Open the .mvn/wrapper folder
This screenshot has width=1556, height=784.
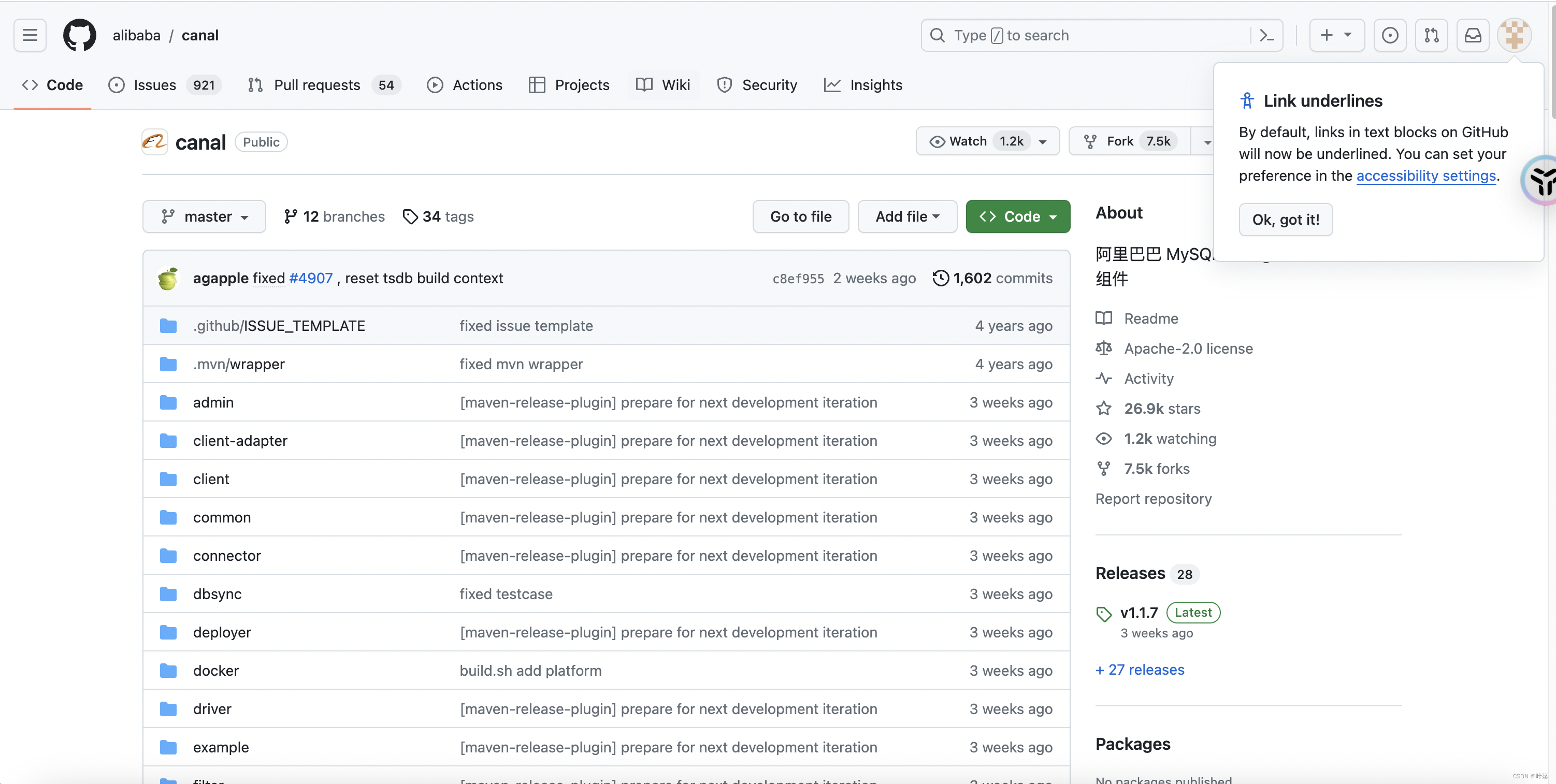[x=239, y=364]
